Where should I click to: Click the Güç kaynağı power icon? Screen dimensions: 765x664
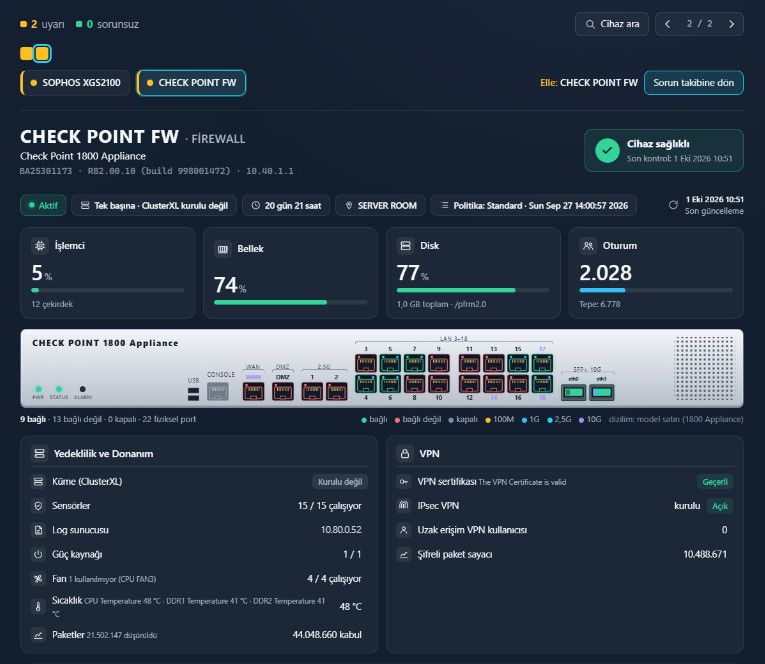click(x=38, y=554)
